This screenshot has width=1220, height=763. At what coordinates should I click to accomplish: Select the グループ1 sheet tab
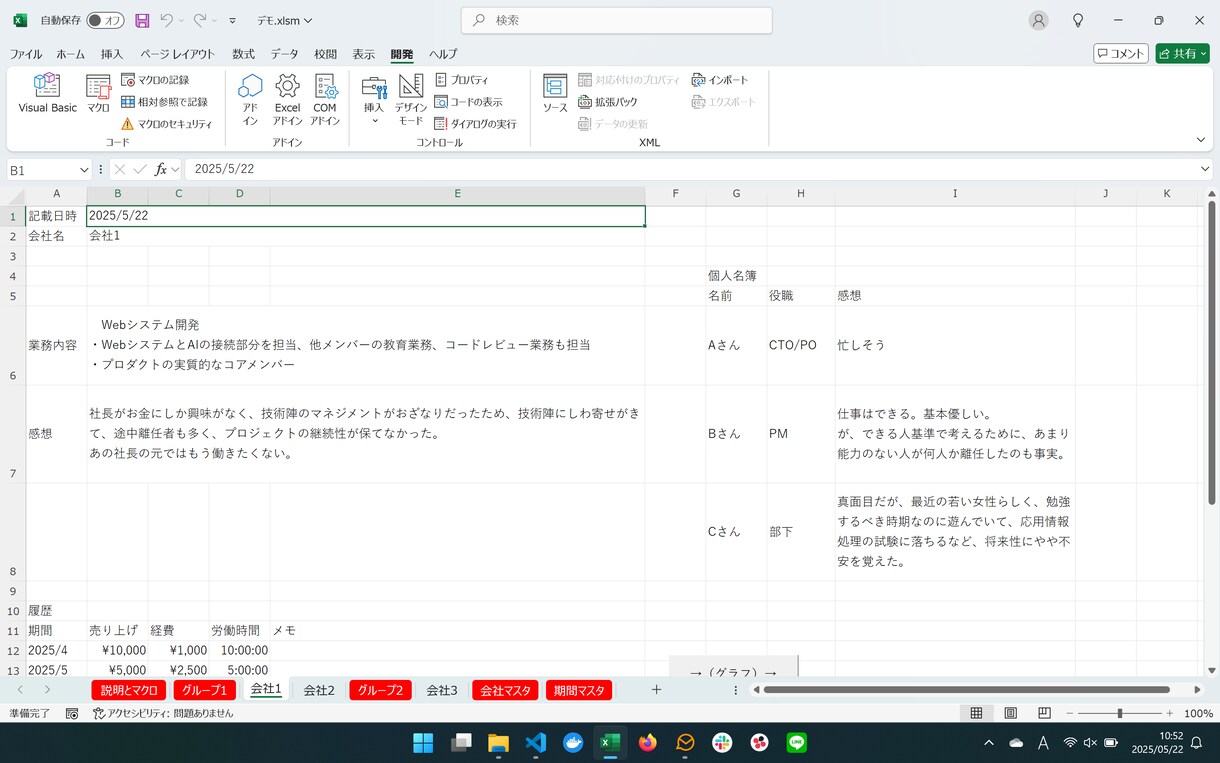pyautogui.click(x=205, y=690)
